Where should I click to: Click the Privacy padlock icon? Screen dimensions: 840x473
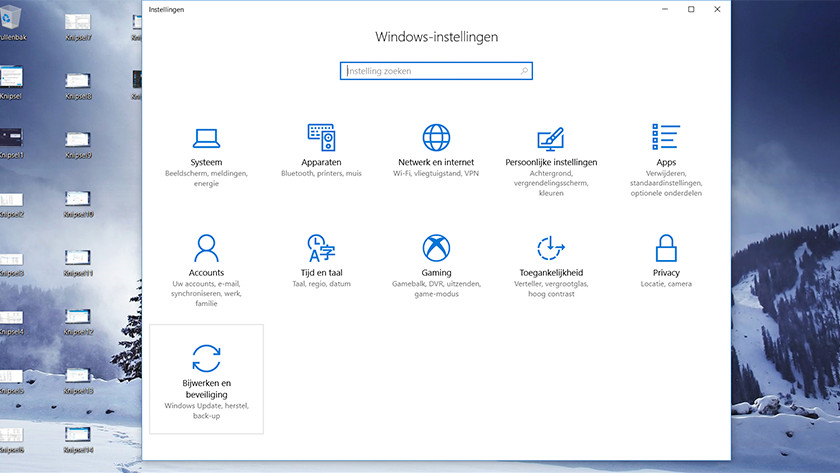[x=666, y=247]
